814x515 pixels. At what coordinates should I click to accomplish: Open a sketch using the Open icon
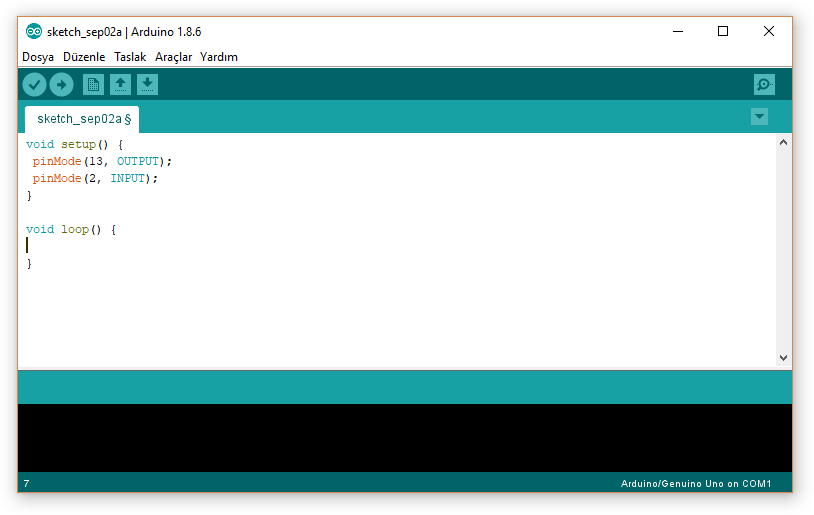[x=120, y=85]
